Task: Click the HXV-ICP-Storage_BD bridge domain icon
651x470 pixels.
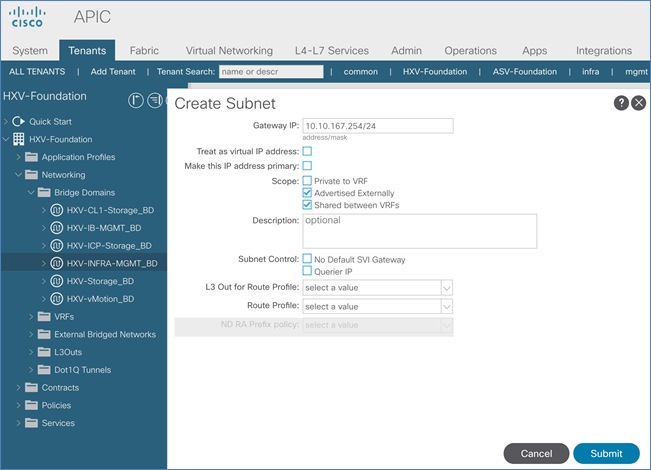Action: pos(56,245)
